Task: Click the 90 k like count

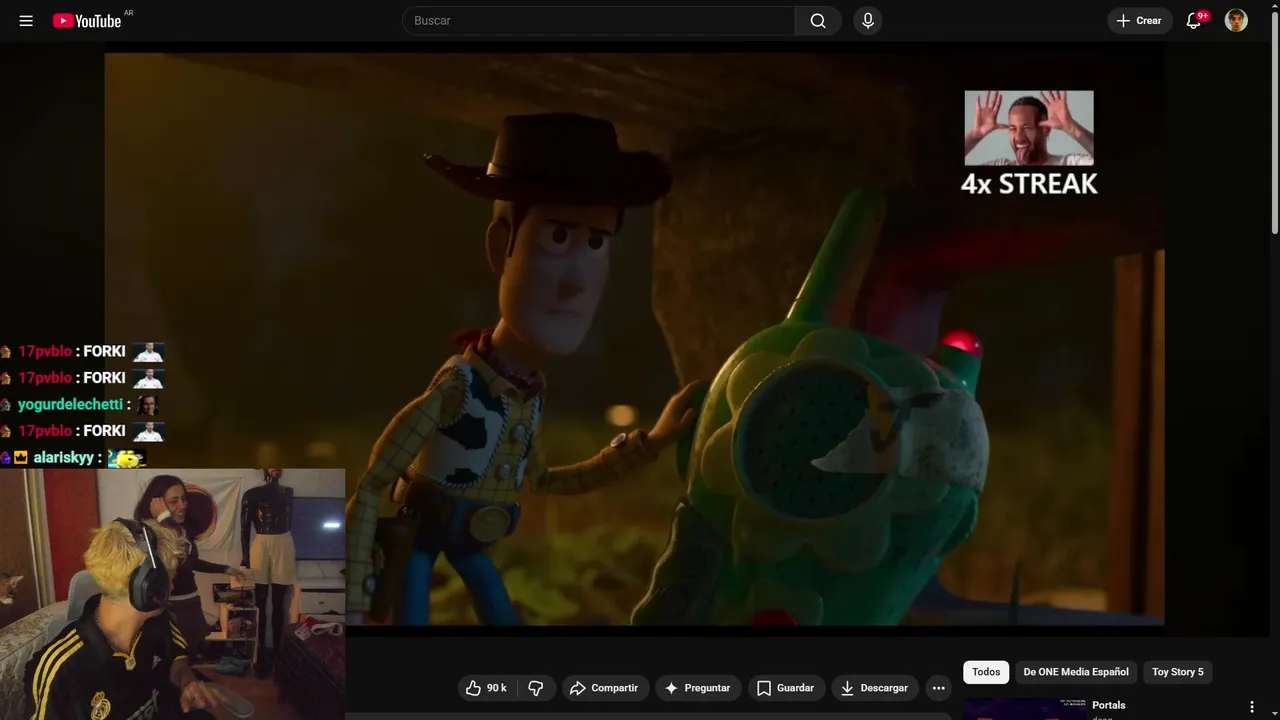Action: (497, 688)
